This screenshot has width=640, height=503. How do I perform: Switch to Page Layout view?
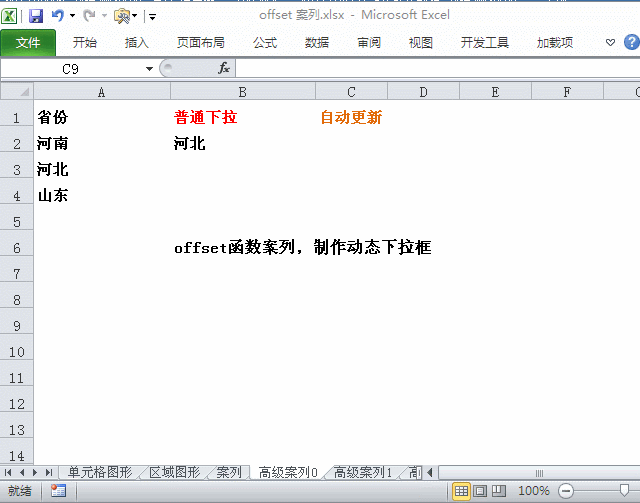(480, 491)
